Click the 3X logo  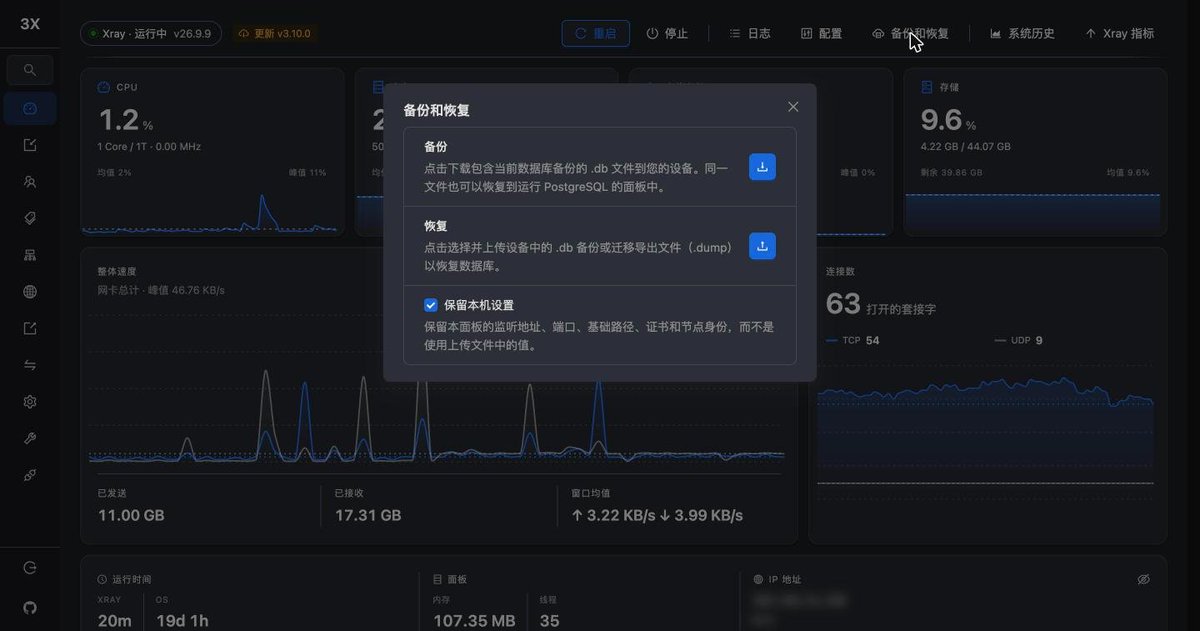click(x=30, y=24)
